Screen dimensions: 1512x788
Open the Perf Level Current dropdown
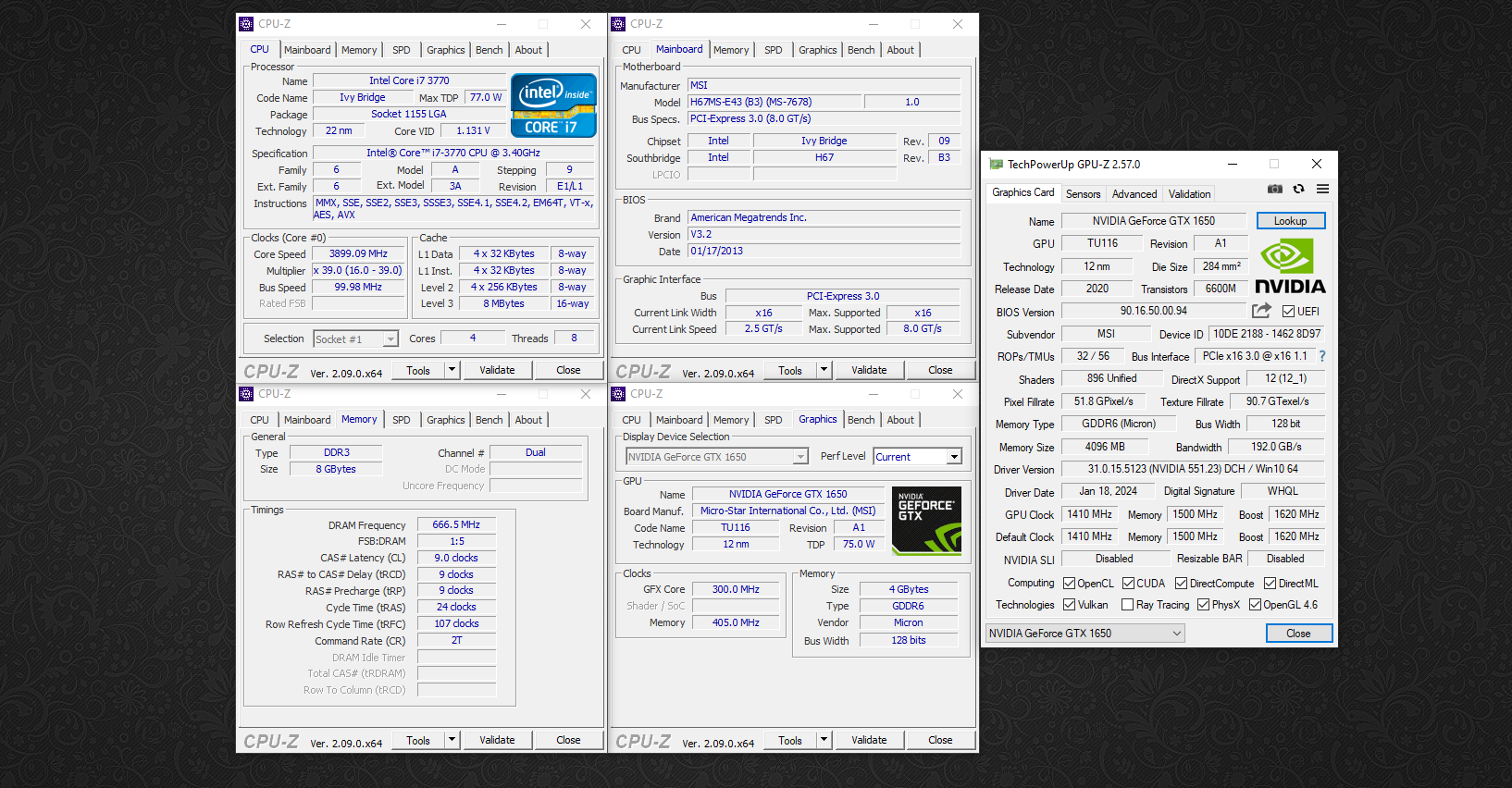[918, 457]
